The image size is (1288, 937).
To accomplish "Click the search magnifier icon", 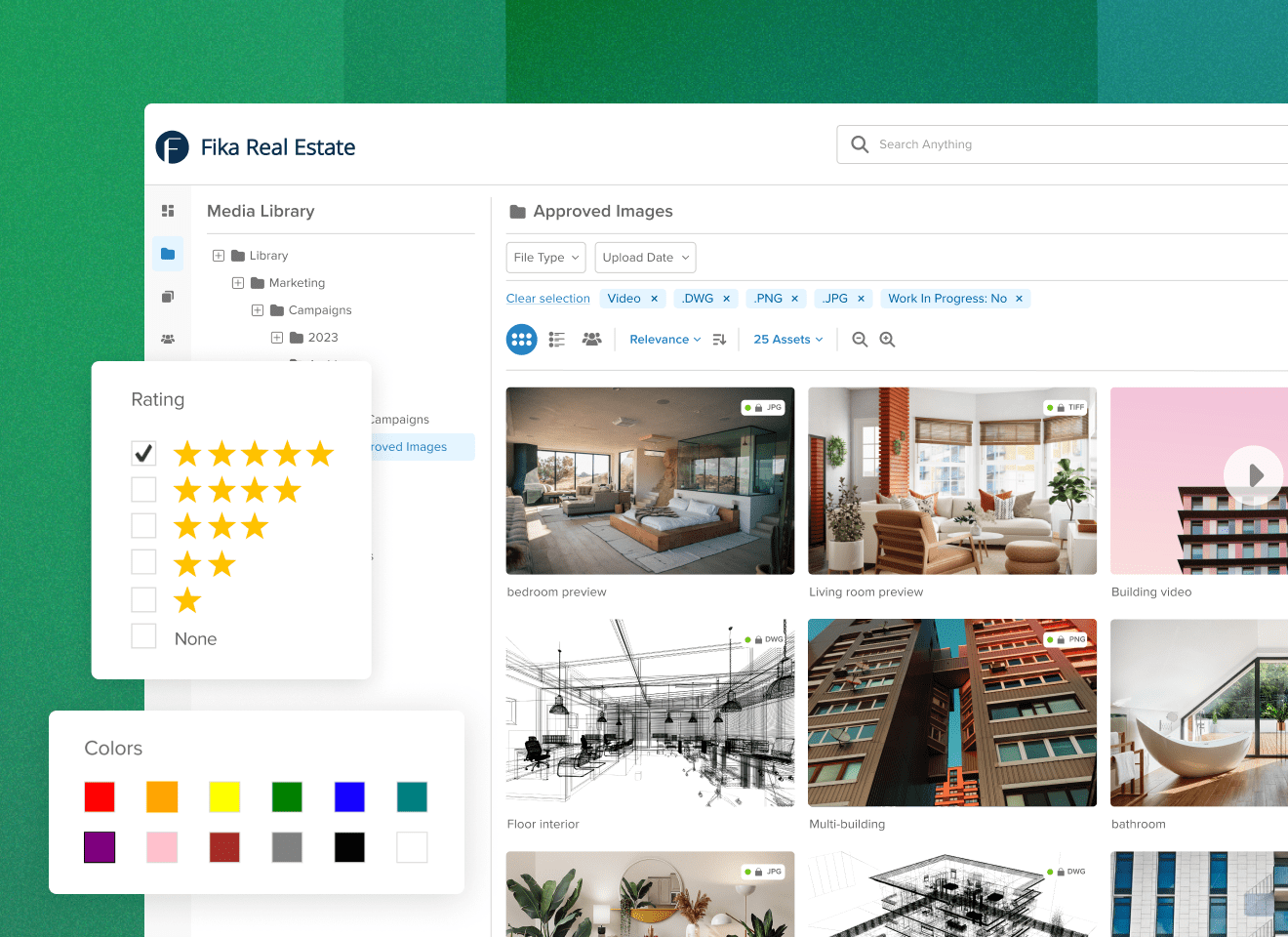I will [860, 144].
